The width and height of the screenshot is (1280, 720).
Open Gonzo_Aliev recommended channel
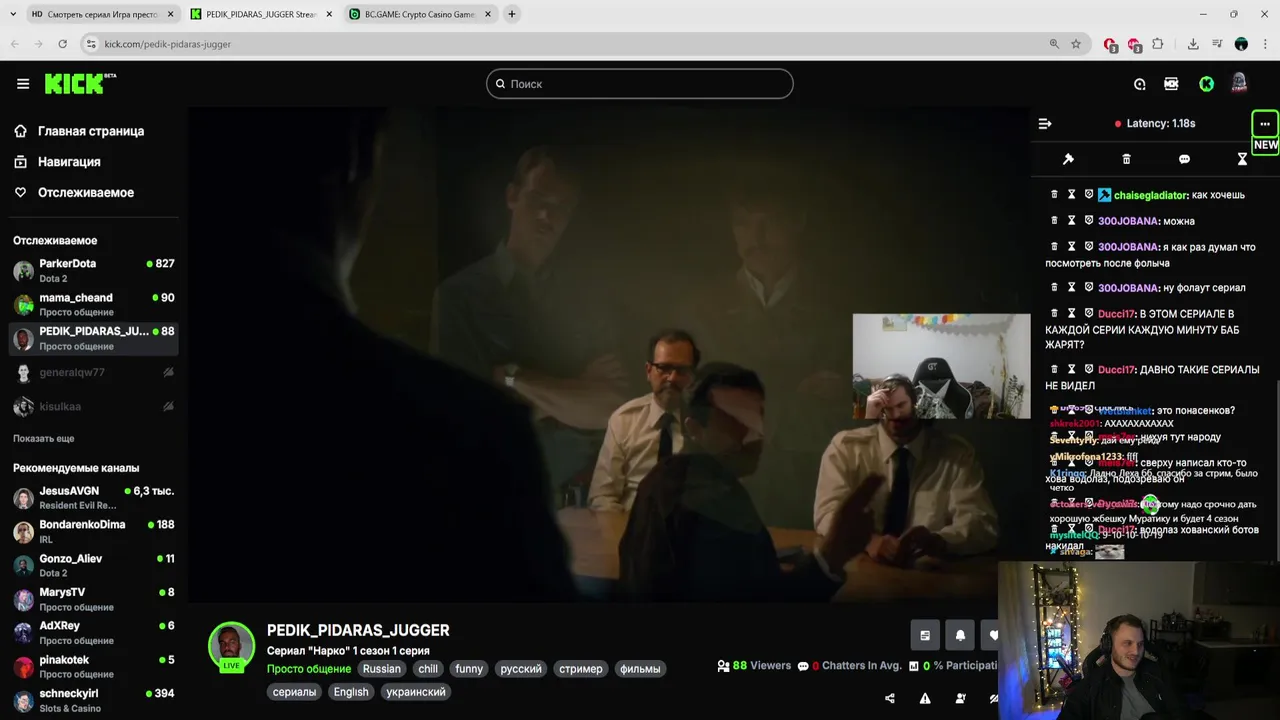point(94,566)
